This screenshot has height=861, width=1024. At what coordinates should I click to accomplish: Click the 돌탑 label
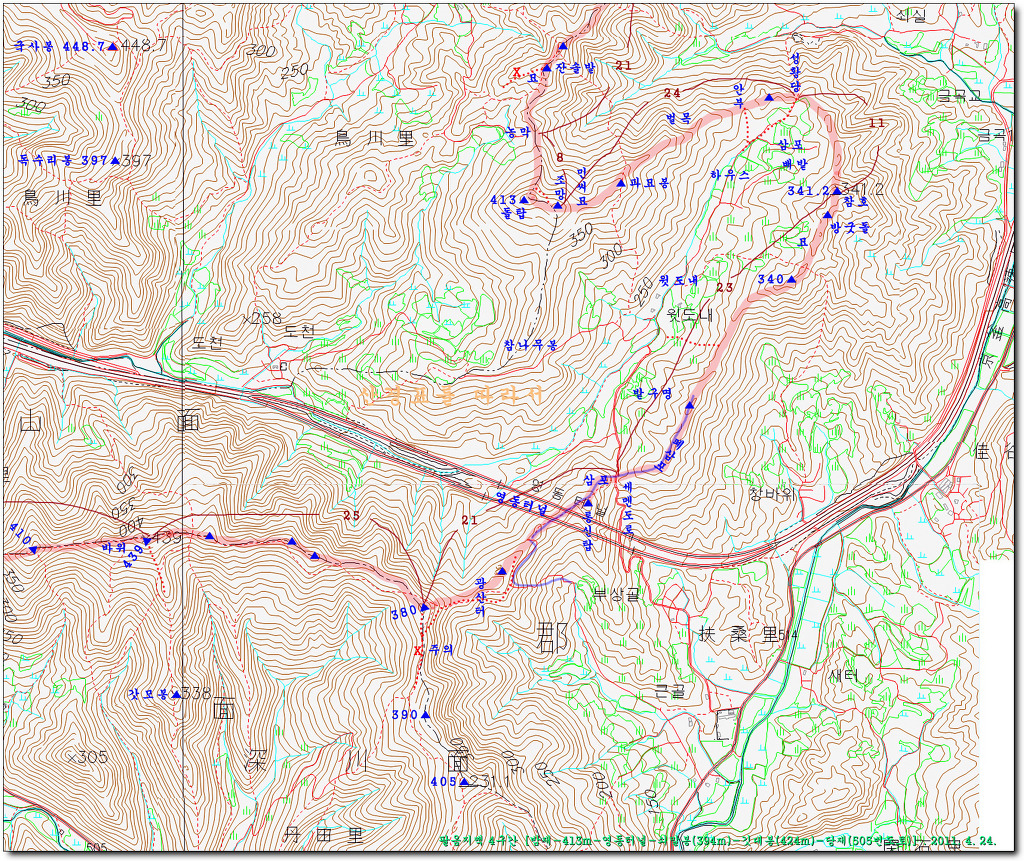pyautogui.click(x=513, y=213)
